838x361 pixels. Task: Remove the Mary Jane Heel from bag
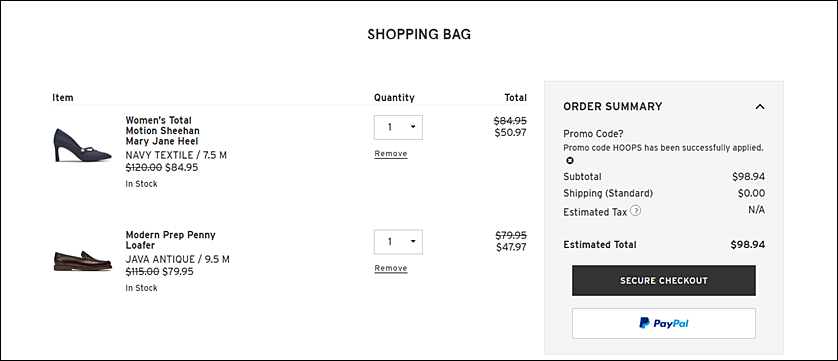pyautogui.click(x=391, y=154)
